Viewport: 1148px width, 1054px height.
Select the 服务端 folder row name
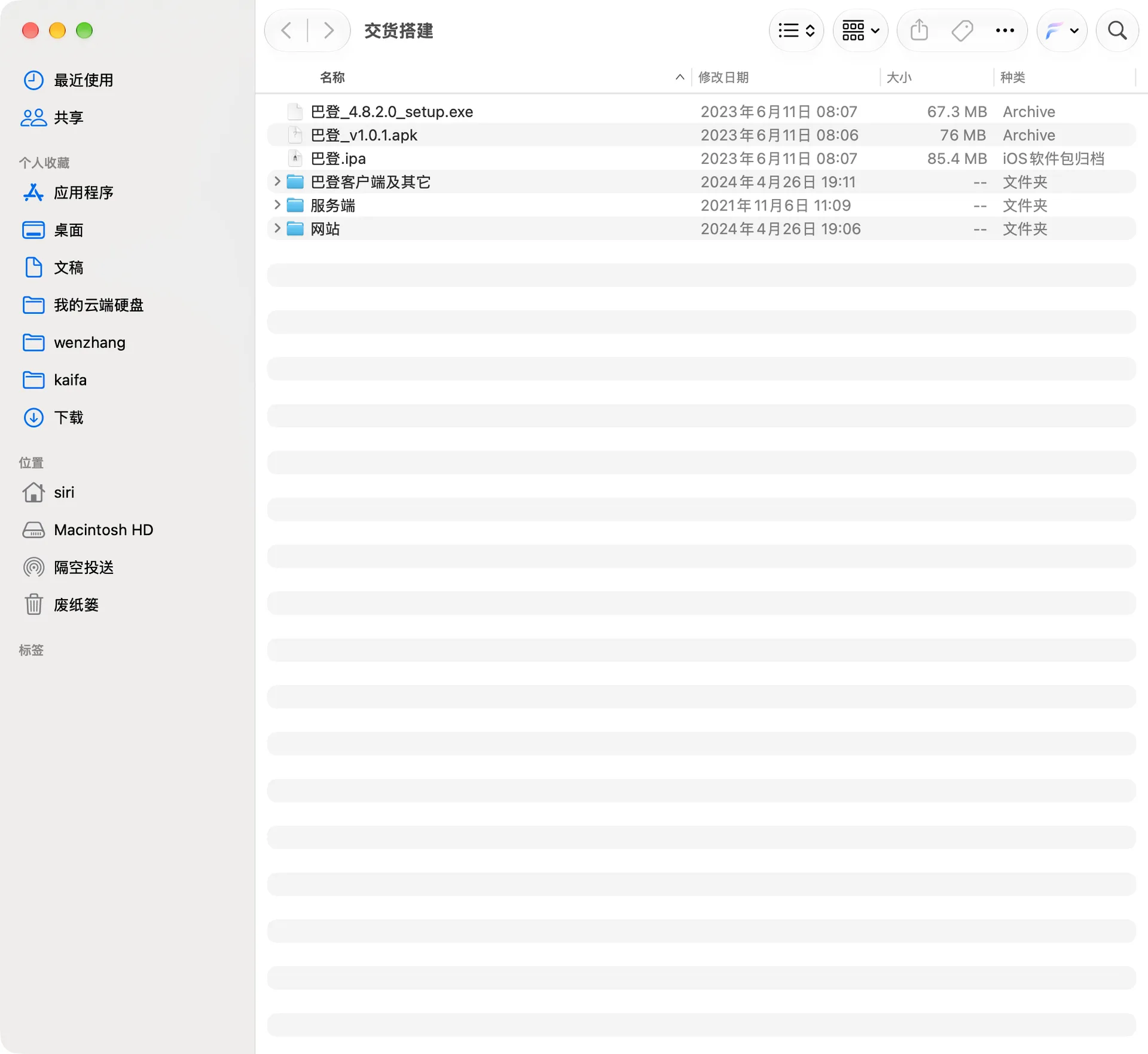click(332, 205)
